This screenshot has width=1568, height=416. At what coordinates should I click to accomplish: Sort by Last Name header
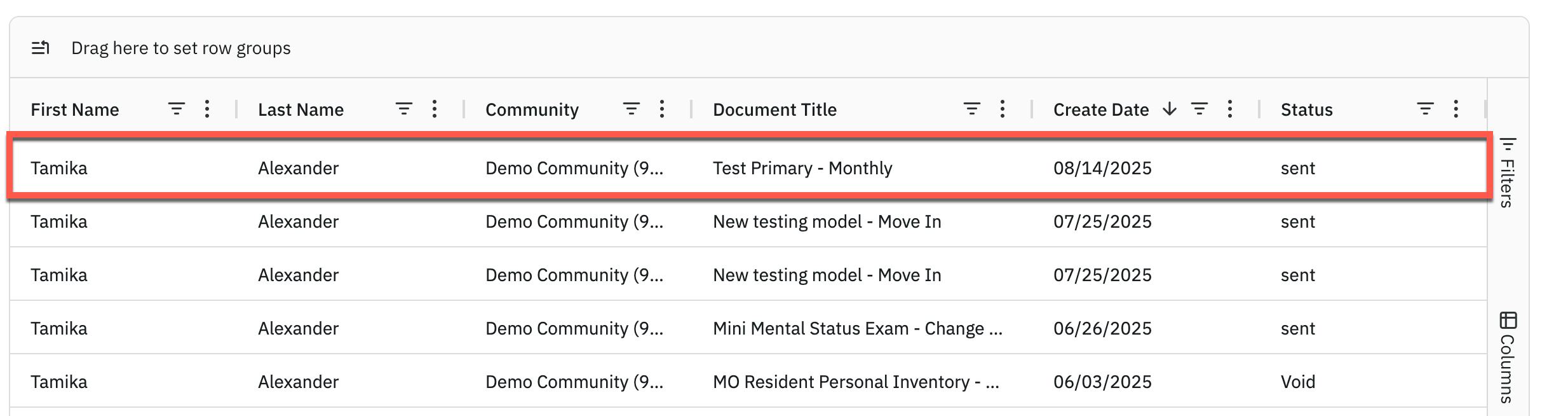(x=301, y=110)
